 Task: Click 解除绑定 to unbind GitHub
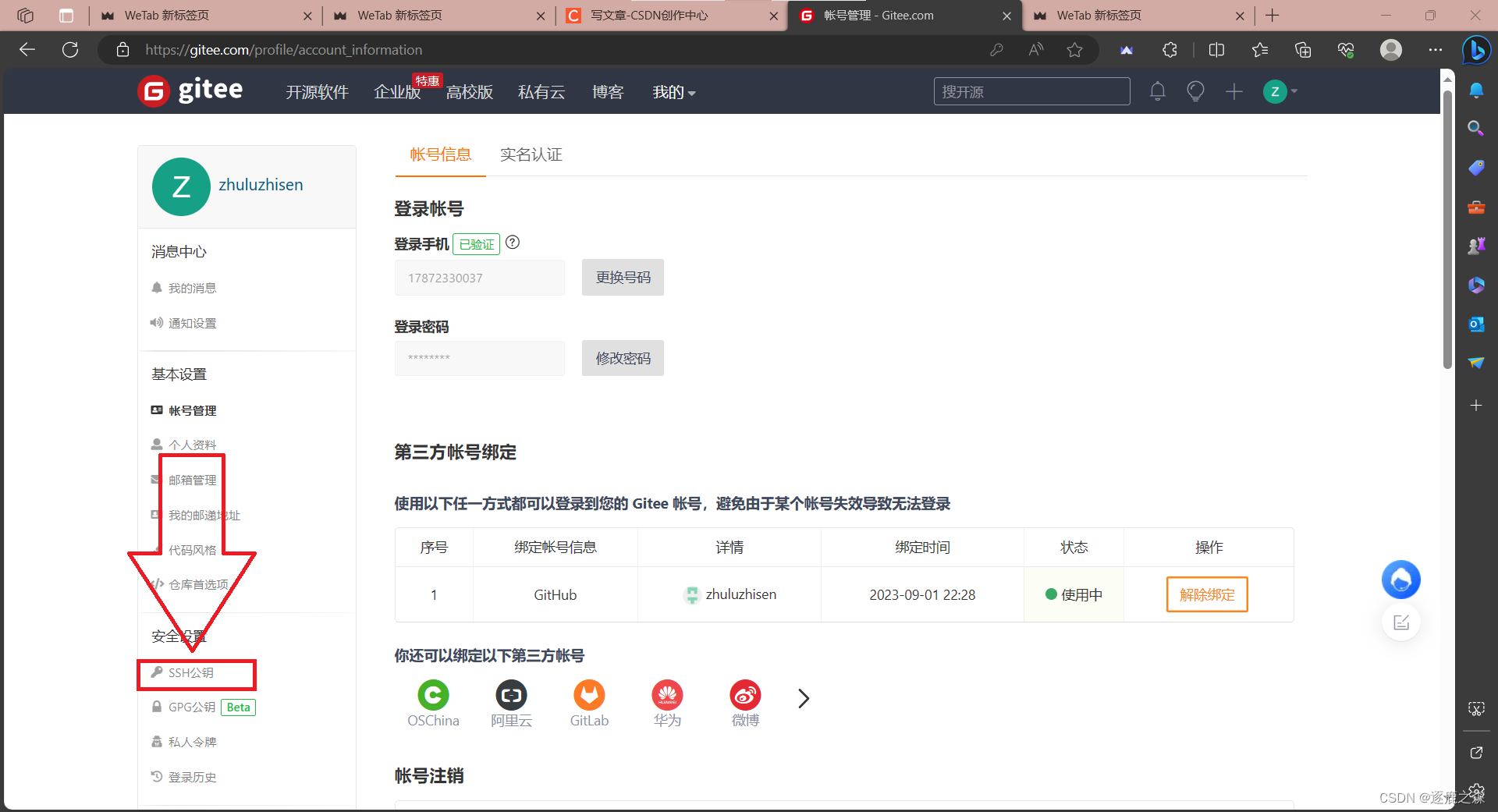(1206, 594)
